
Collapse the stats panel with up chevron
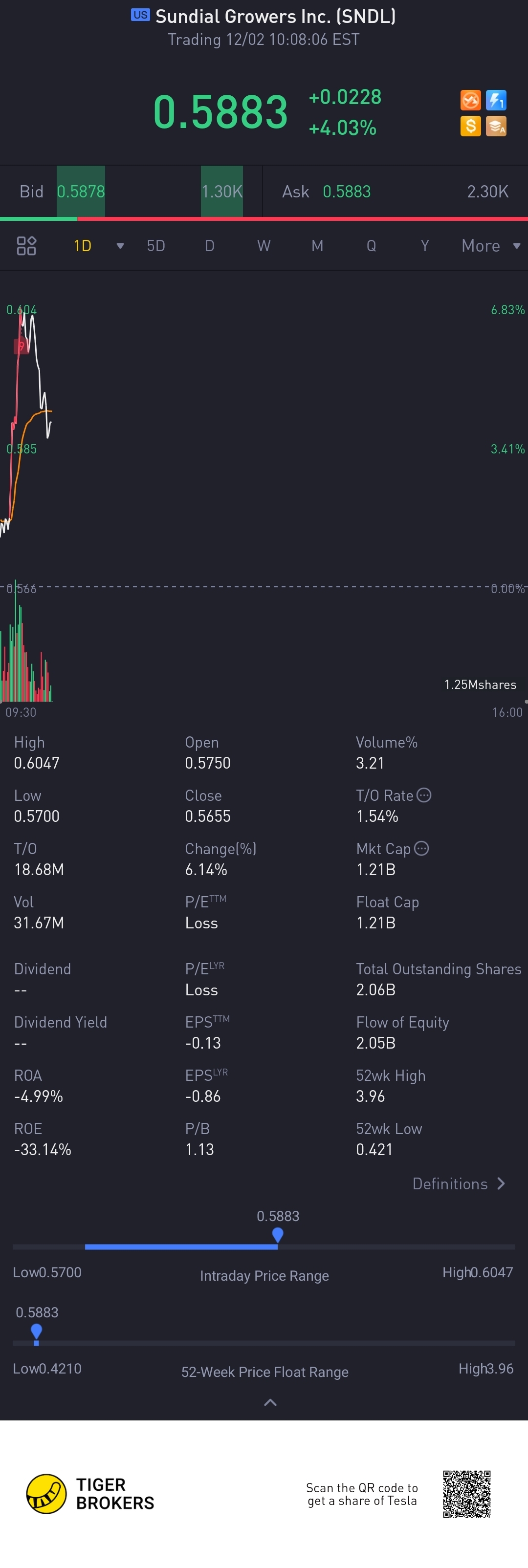coord(270,1402)
